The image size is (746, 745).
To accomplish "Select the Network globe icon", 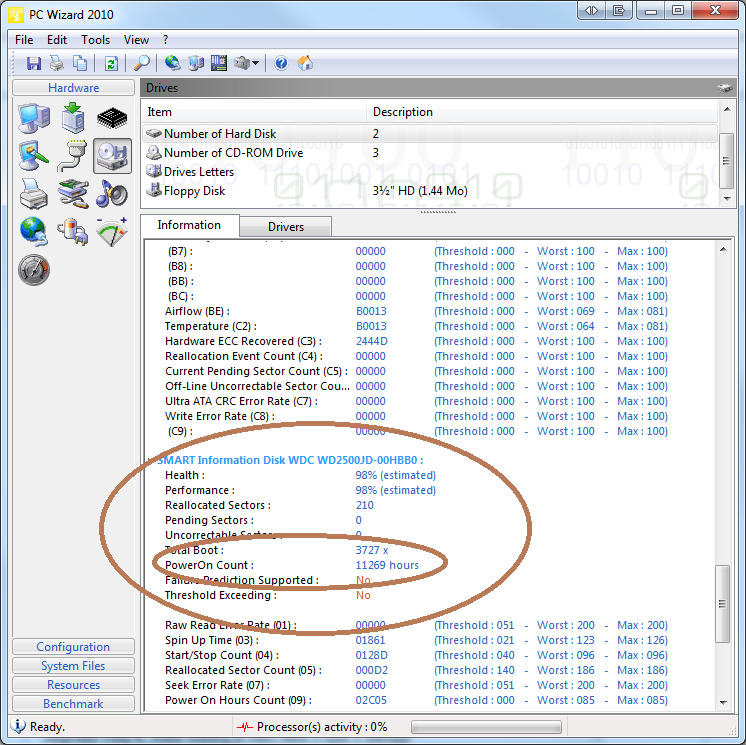I will (34, 232).
